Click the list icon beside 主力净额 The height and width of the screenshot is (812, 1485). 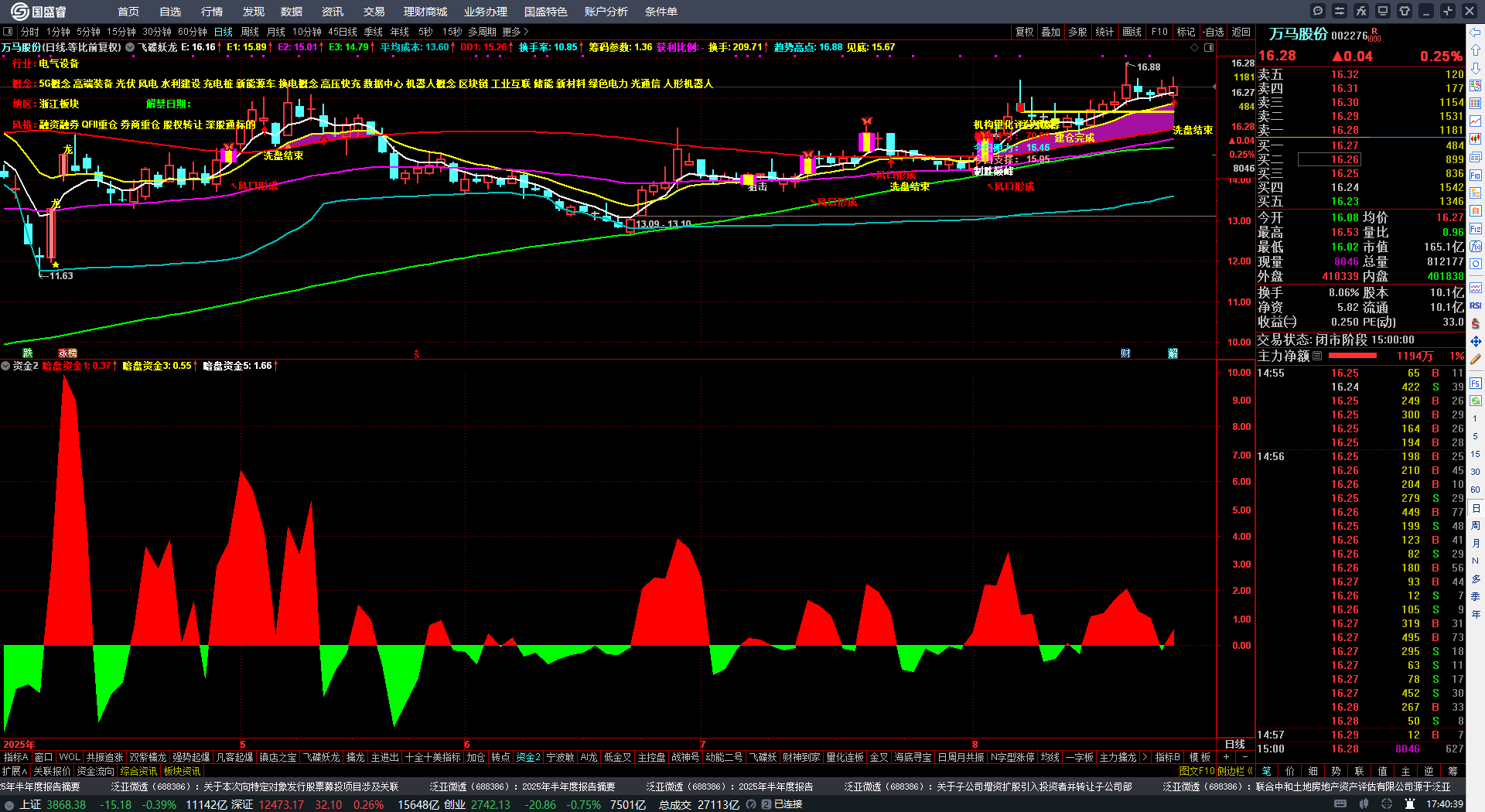point(1317,356)
